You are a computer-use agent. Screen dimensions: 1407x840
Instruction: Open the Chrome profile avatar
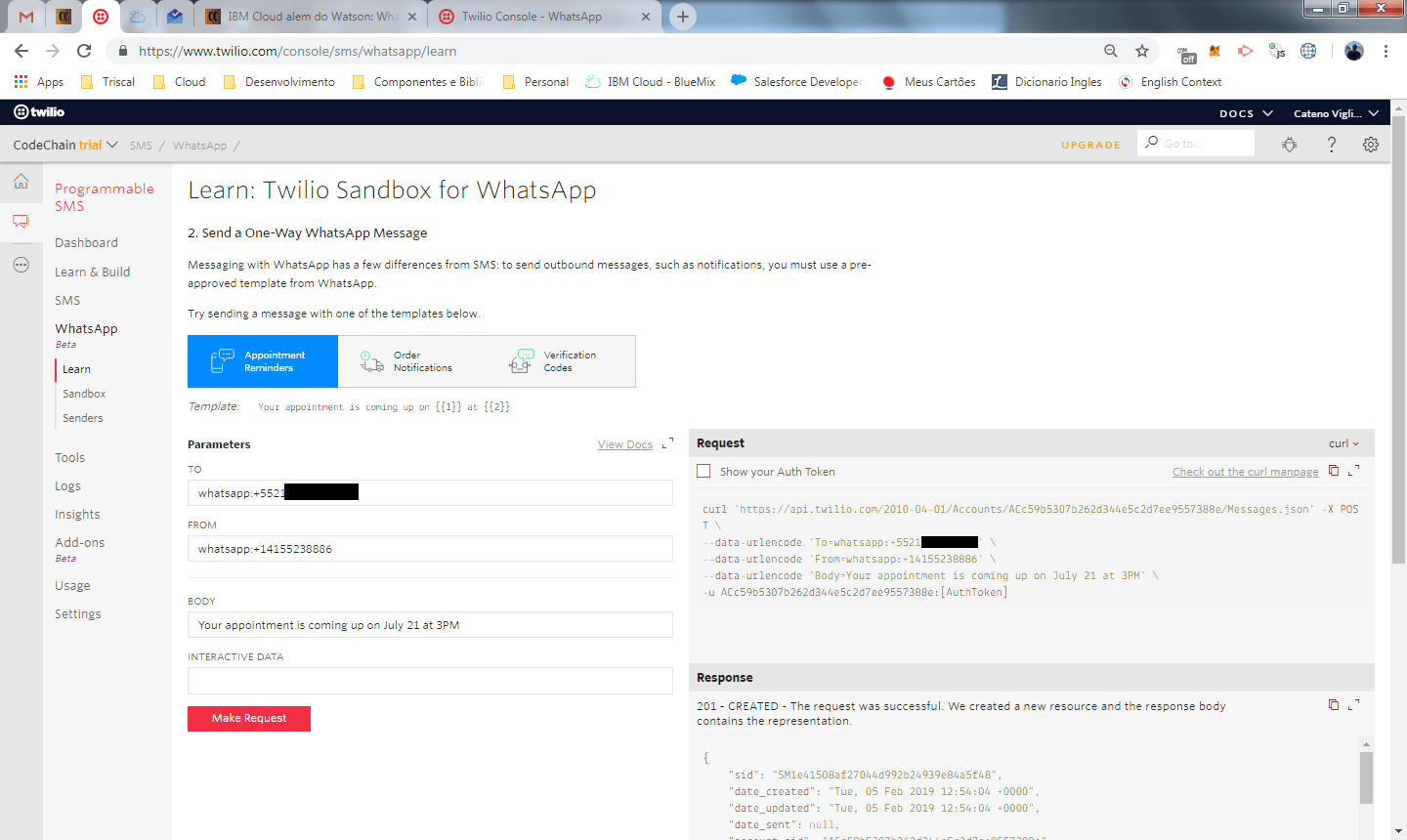point(1353,51)
